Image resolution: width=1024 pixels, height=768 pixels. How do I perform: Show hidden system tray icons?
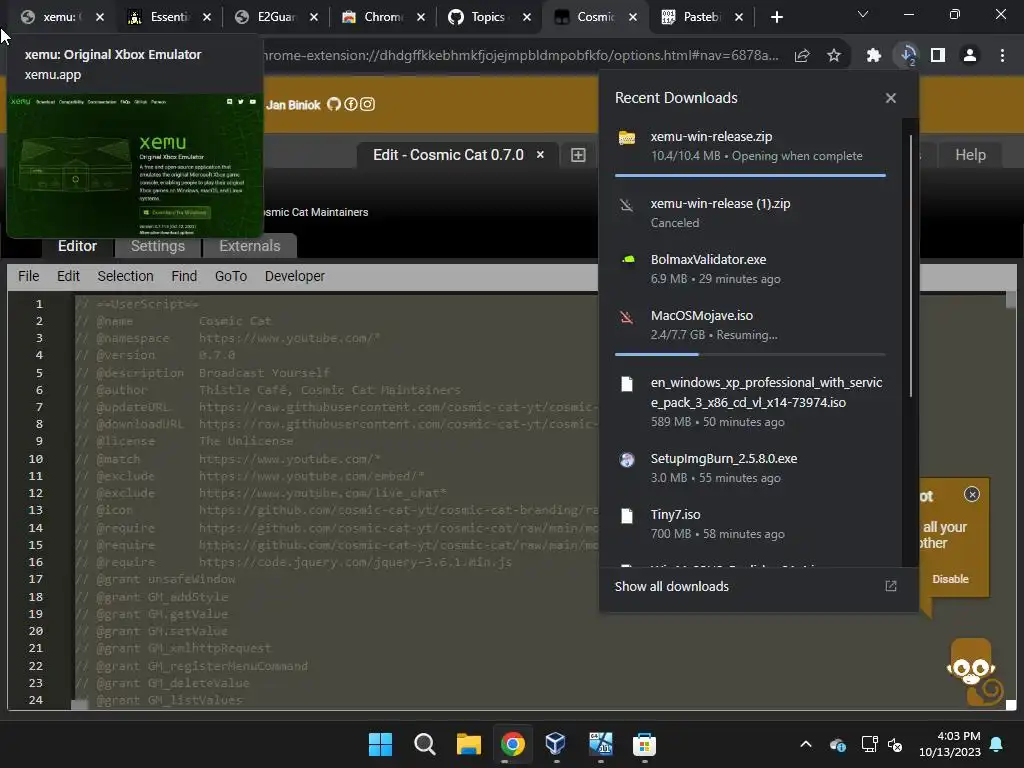pyautogui.click(x=806, y=744)
